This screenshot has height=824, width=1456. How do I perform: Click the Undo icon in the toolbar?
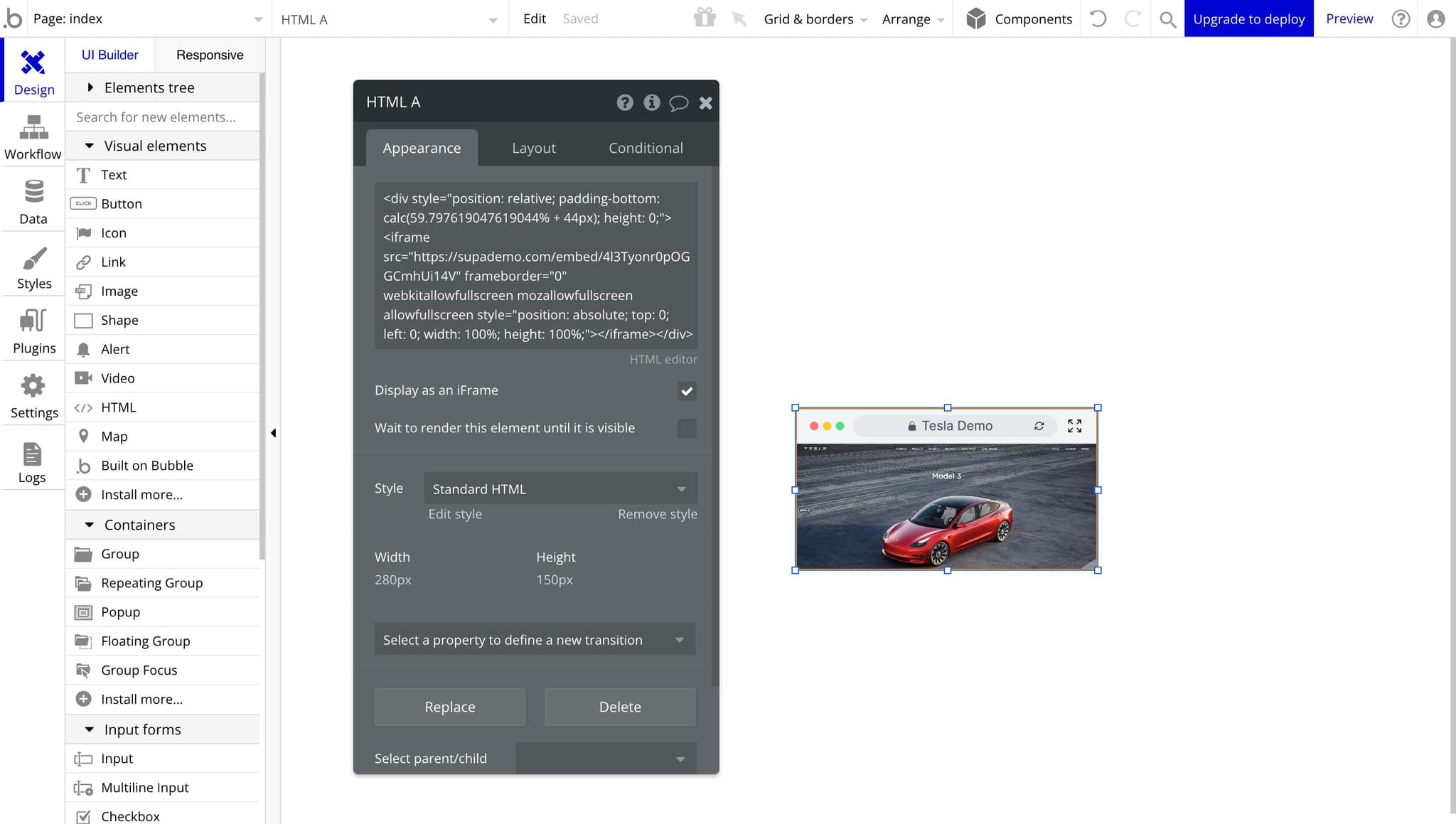[1098, 18]
